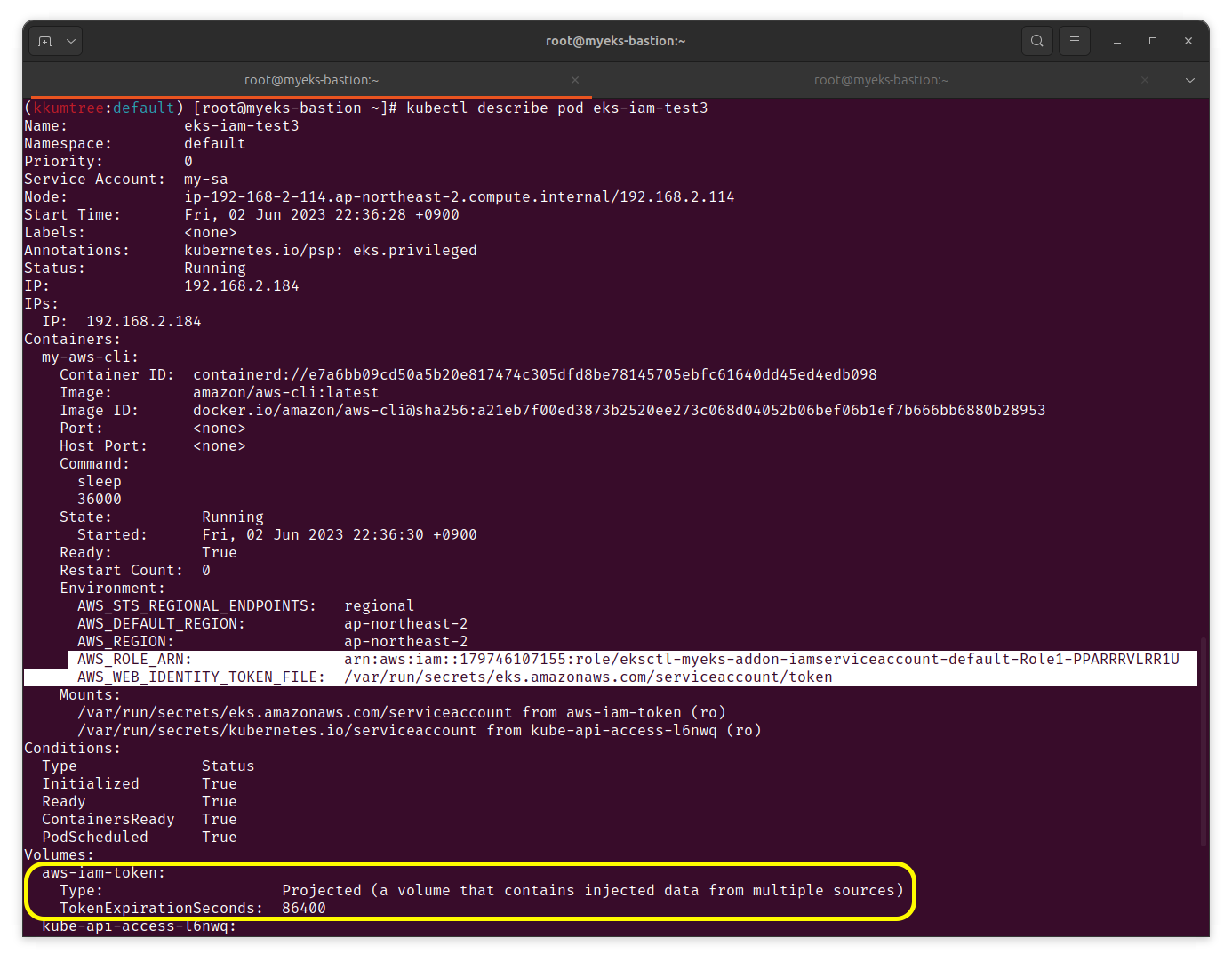Click the volume type 'Projected' description text
This screenshot has height=962, width=1232.
click(x=593, y=890)
